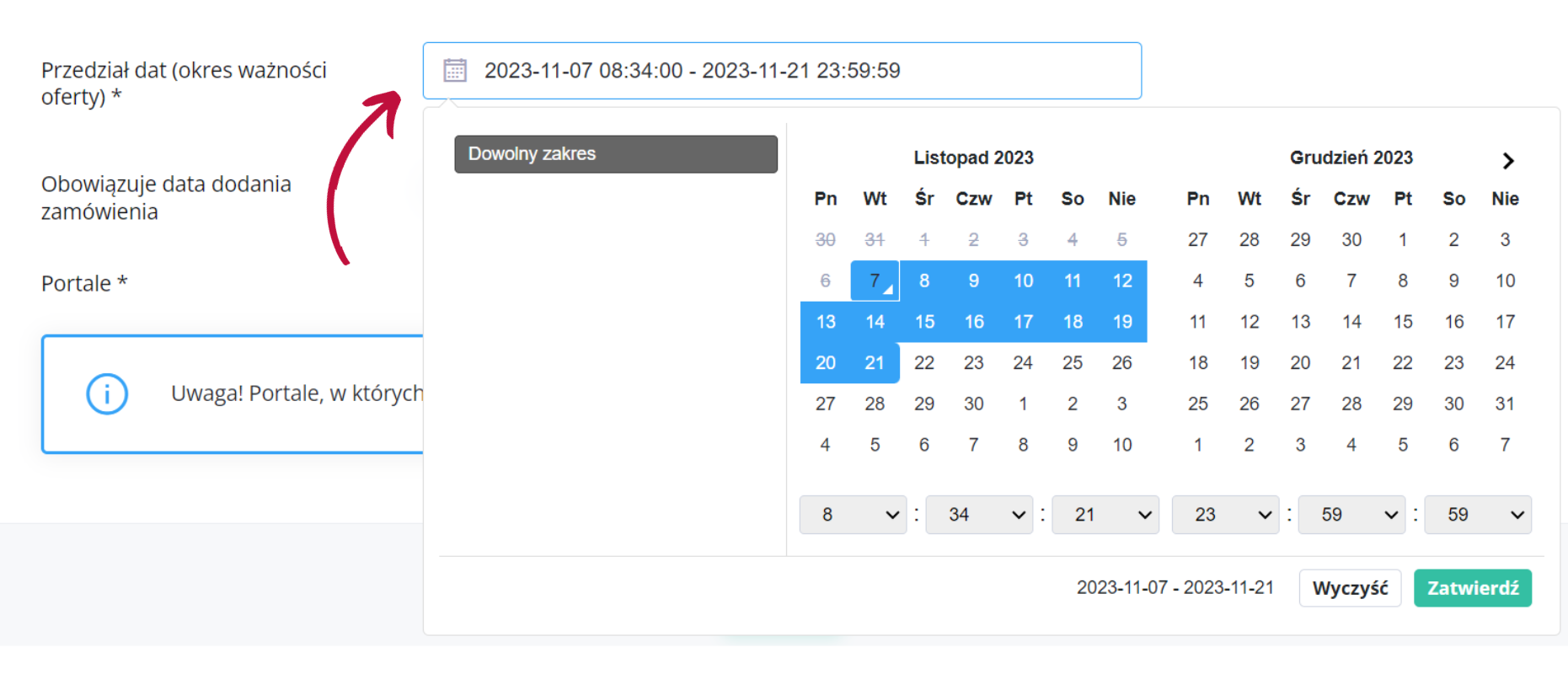Click the Portale * label
Image resolution: width=1568 pixels, height=674 pixels.
84,283
